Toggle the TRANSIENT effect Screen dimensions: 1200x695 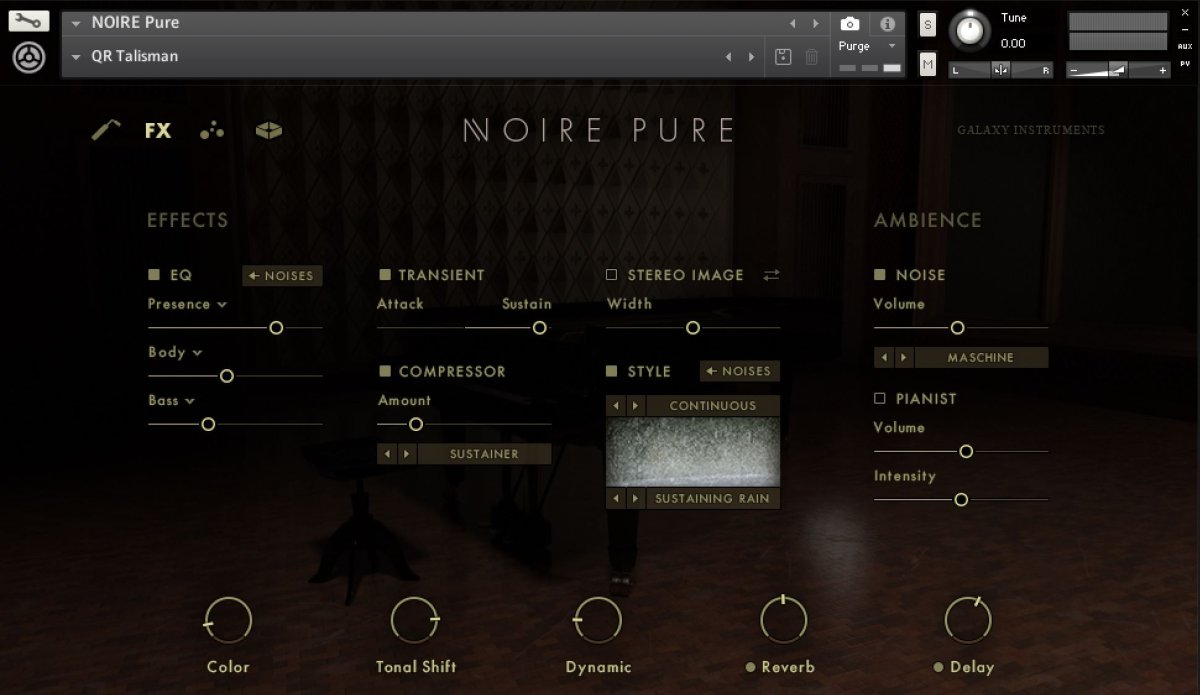tap(385, 275)
